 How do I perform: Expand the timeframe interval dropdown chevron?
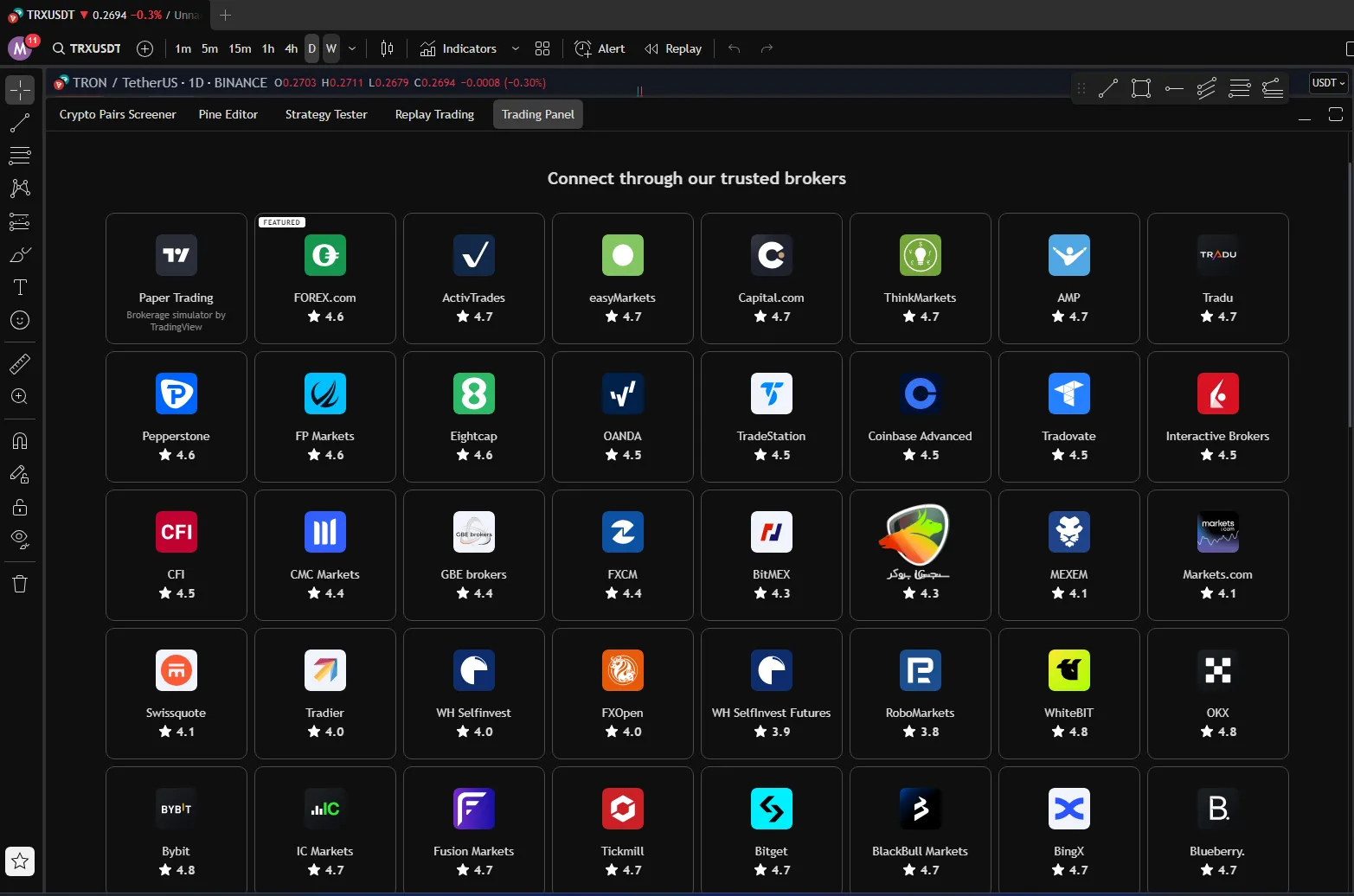(352, 48)
